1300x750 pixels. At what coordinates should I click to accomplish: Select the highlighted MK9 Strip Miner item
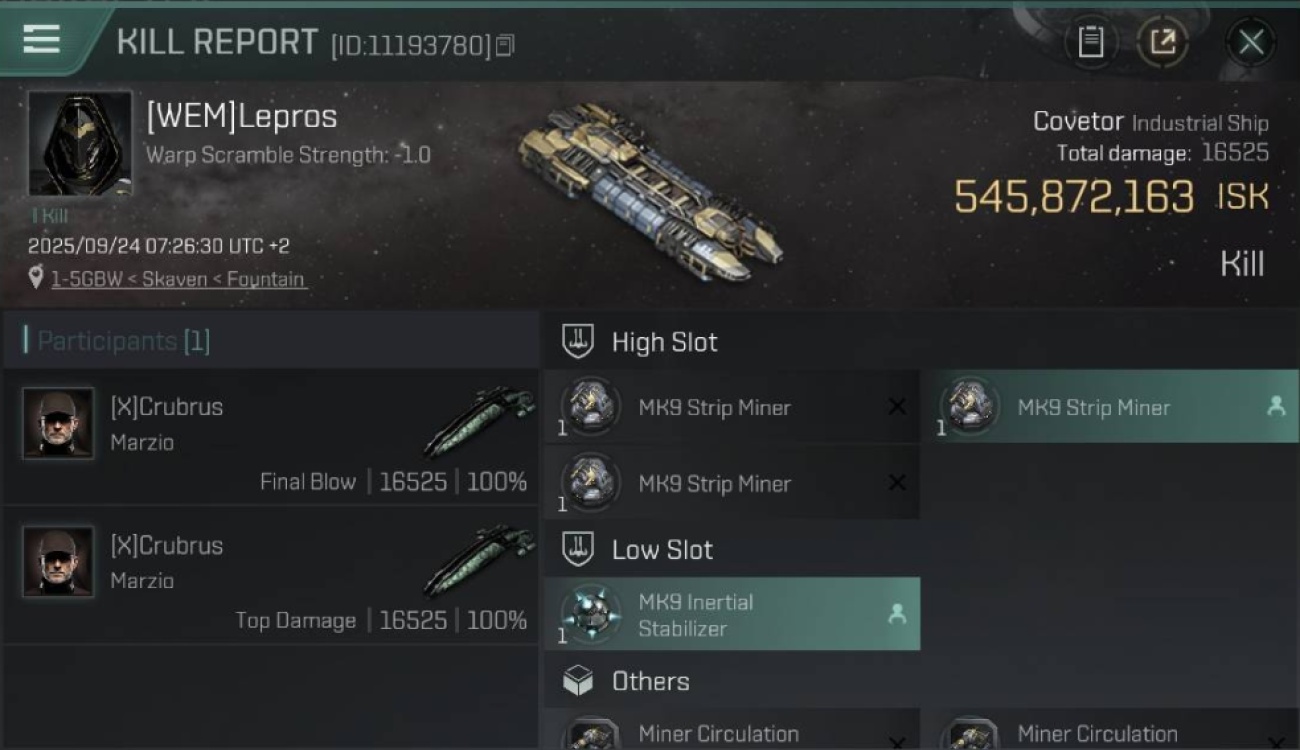point(1108,407)
